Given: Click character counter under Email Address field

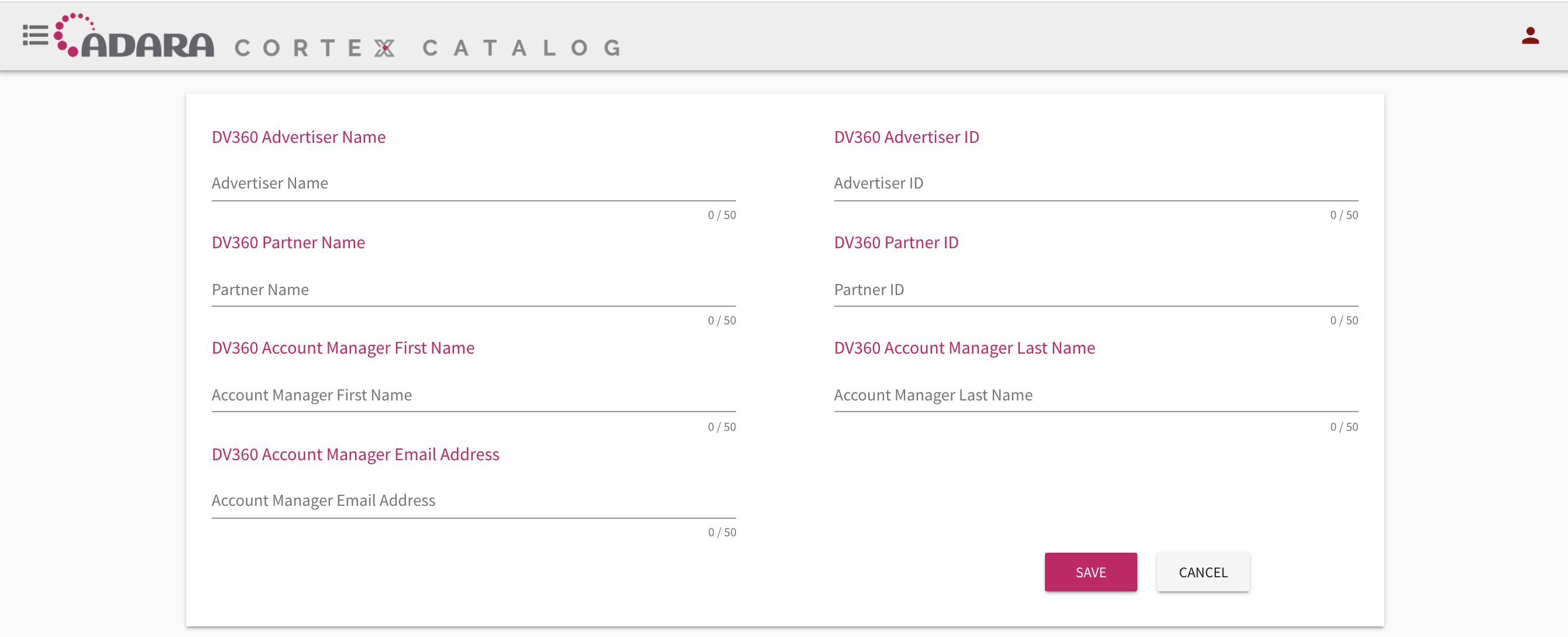Looking at the screenshot, I should [x=722, y=532].
